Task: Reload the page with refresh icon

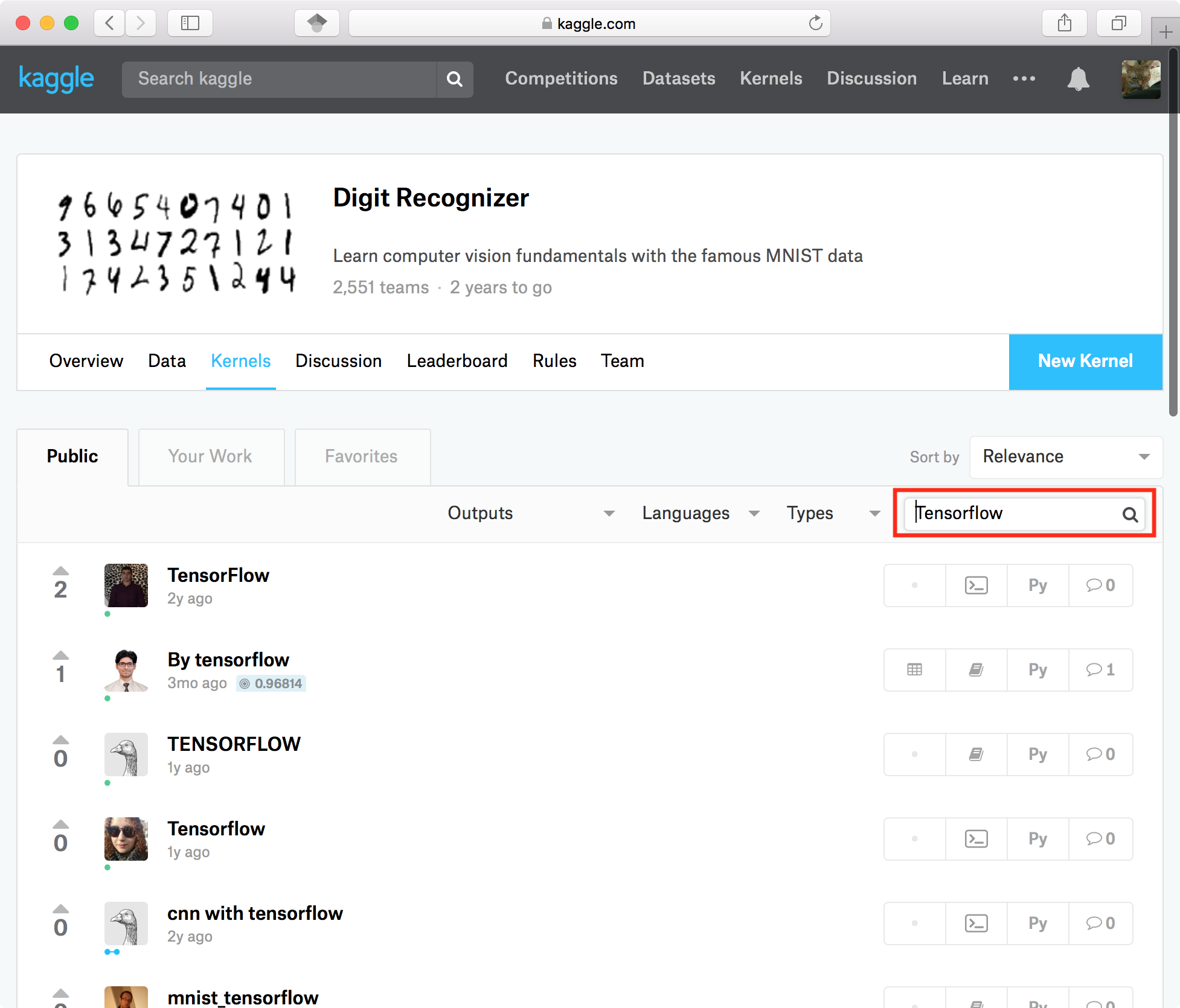Action: click(x=815, y=23)
